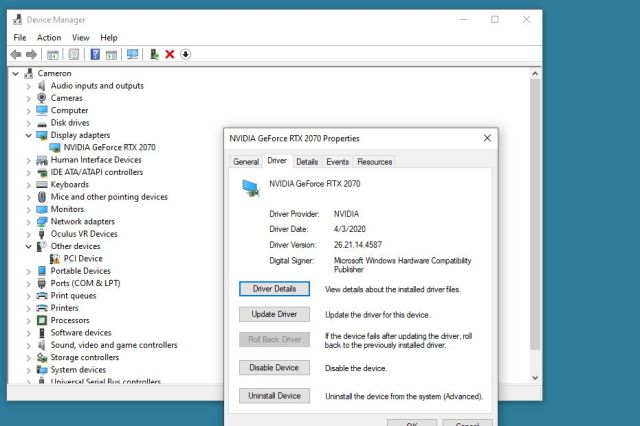Expand the Network adapters category
Screen dimensions: 640x426
[29, 222]
